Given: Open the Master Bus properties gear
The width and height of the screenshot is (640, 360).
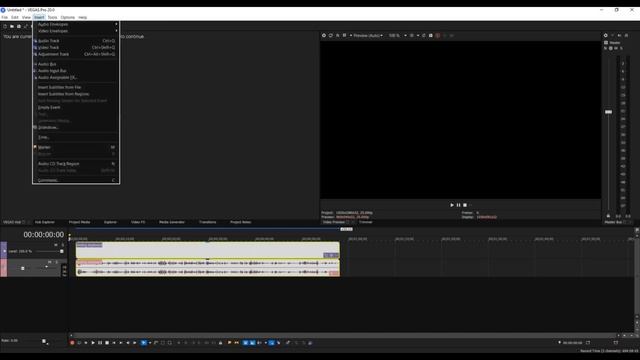Looking at the screenshot, I should (606, 36).
